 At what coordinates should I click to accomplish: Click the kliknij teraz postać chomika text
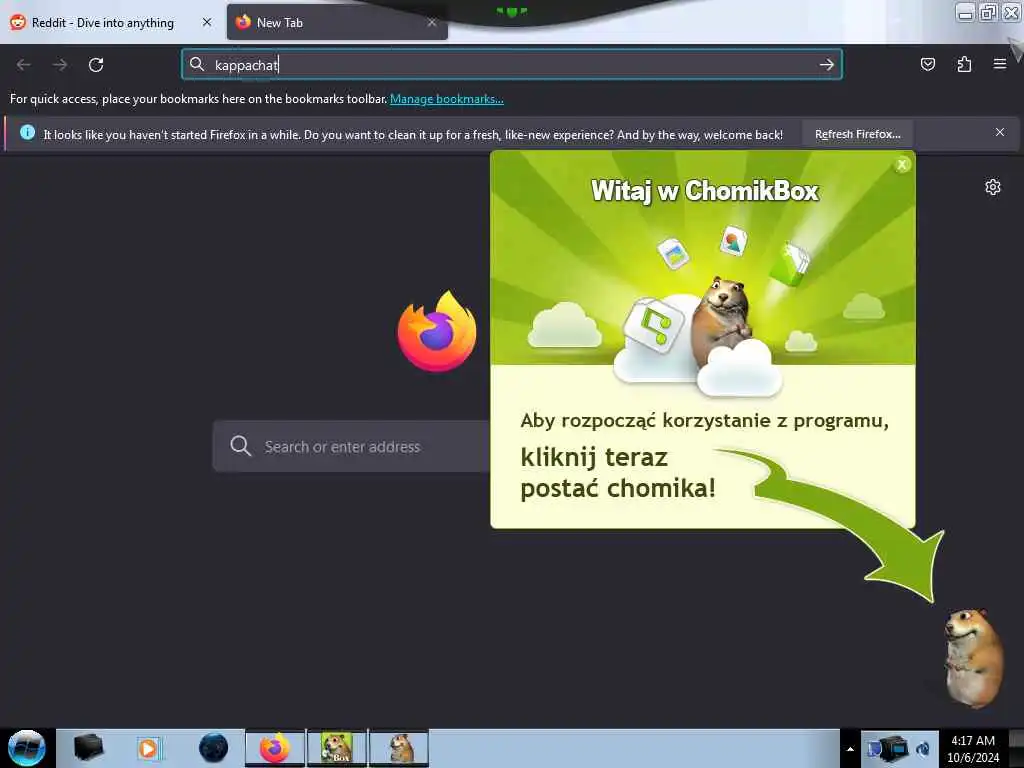coord(618,473)
